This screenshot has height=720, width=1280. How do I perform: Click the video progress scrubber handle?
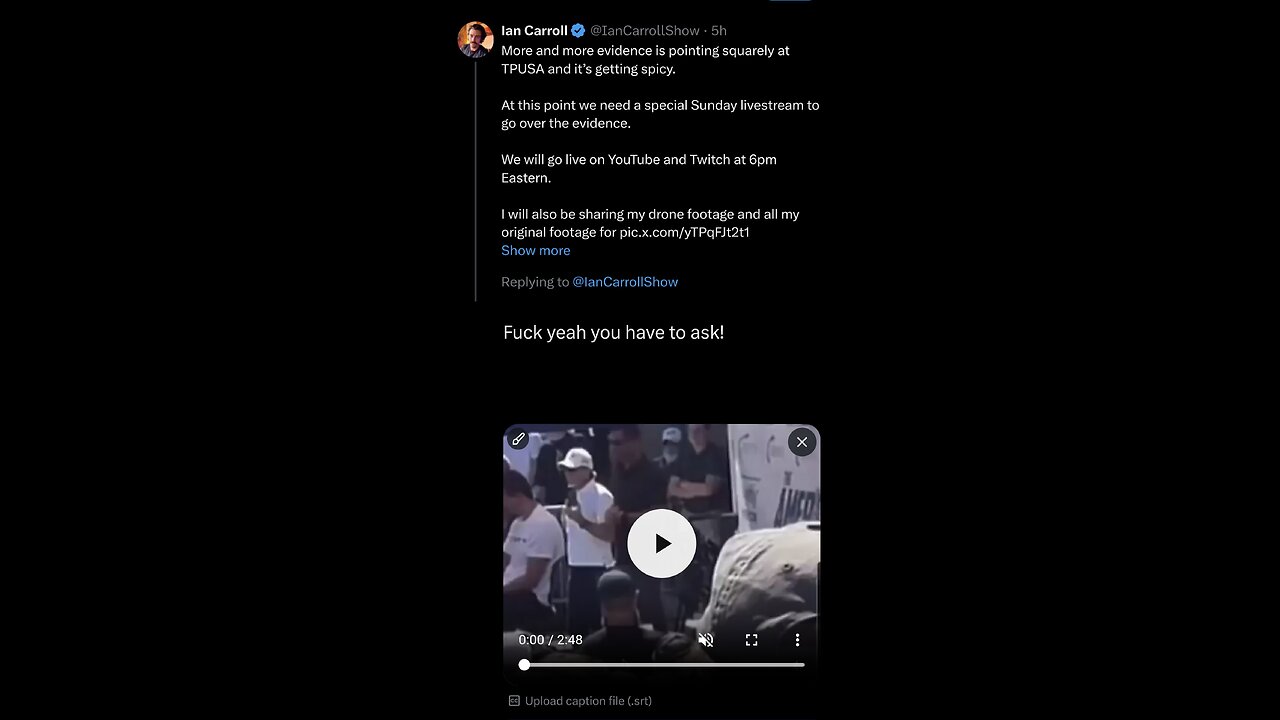[x=524, y=664]
